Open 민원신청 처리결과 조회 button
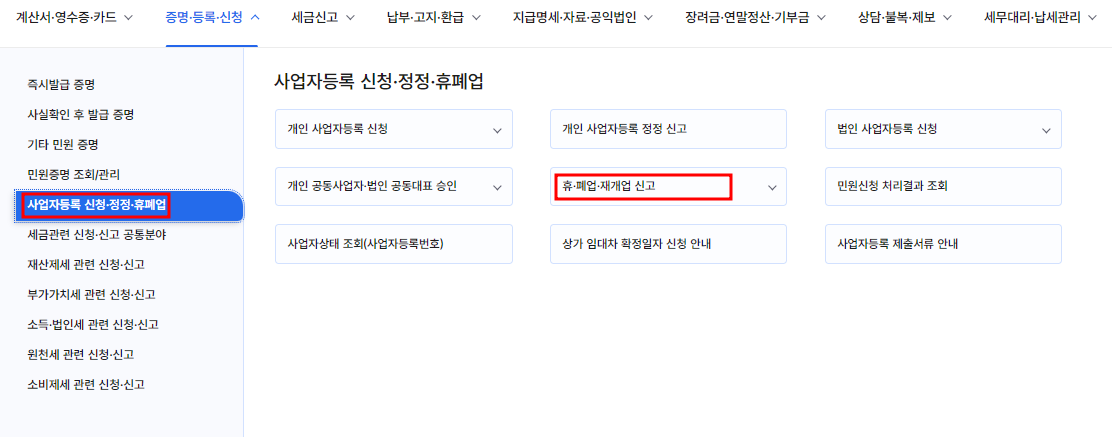The height and width of the screenshot is (437, 1112). pyautogui.click(x=943, y=187)
